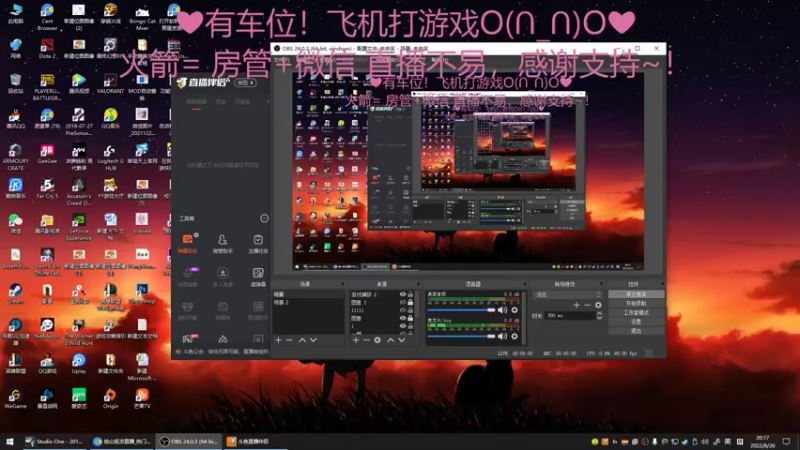Image resolution: width=800 pixels, height=450 pixels.
Task: Open Windows Start button on taskbar
Action: tap(9, 441)
